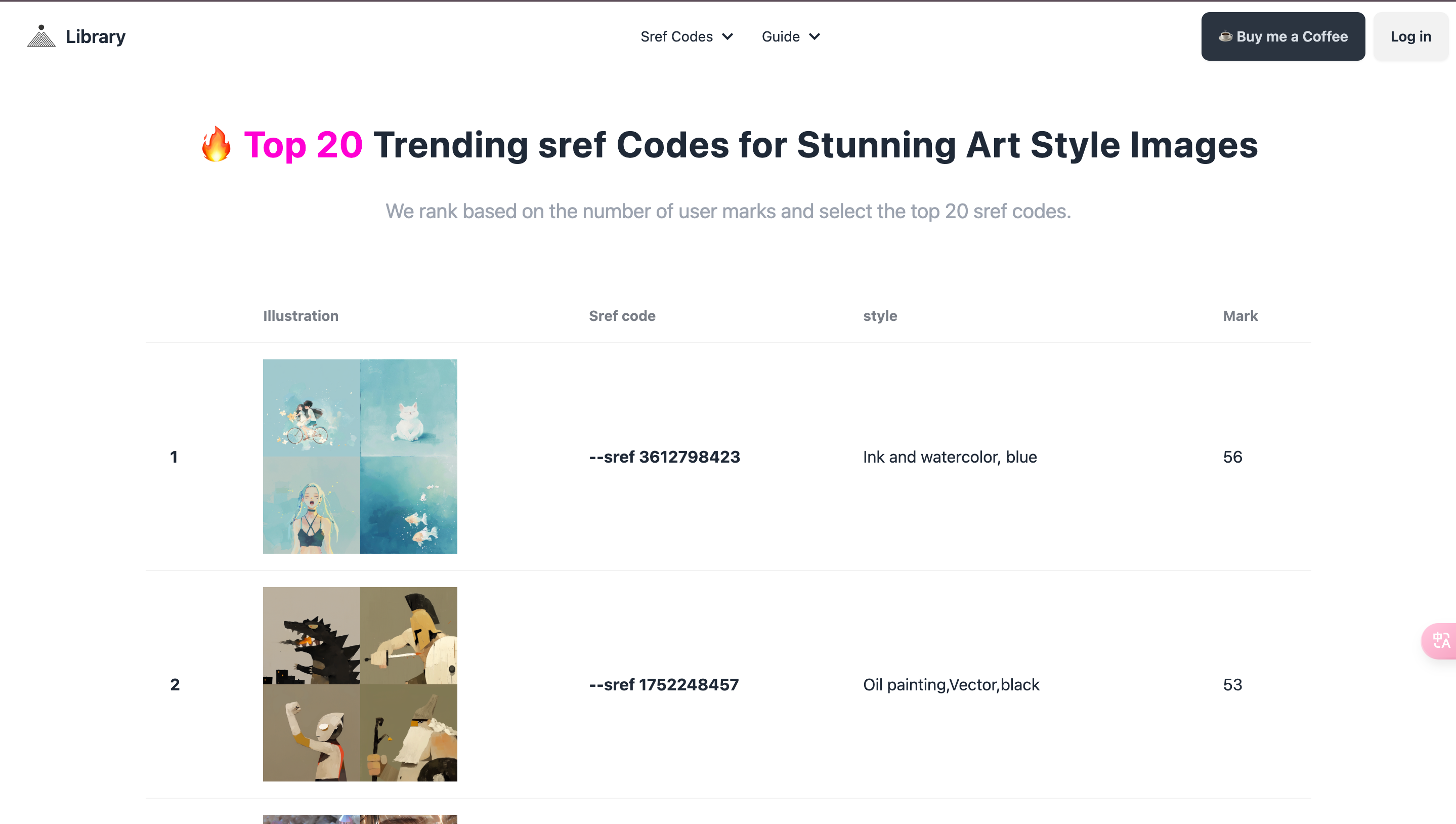Click the fire emoji beside the page heading
Screen dimensions: 1456x824
[216, 145]
